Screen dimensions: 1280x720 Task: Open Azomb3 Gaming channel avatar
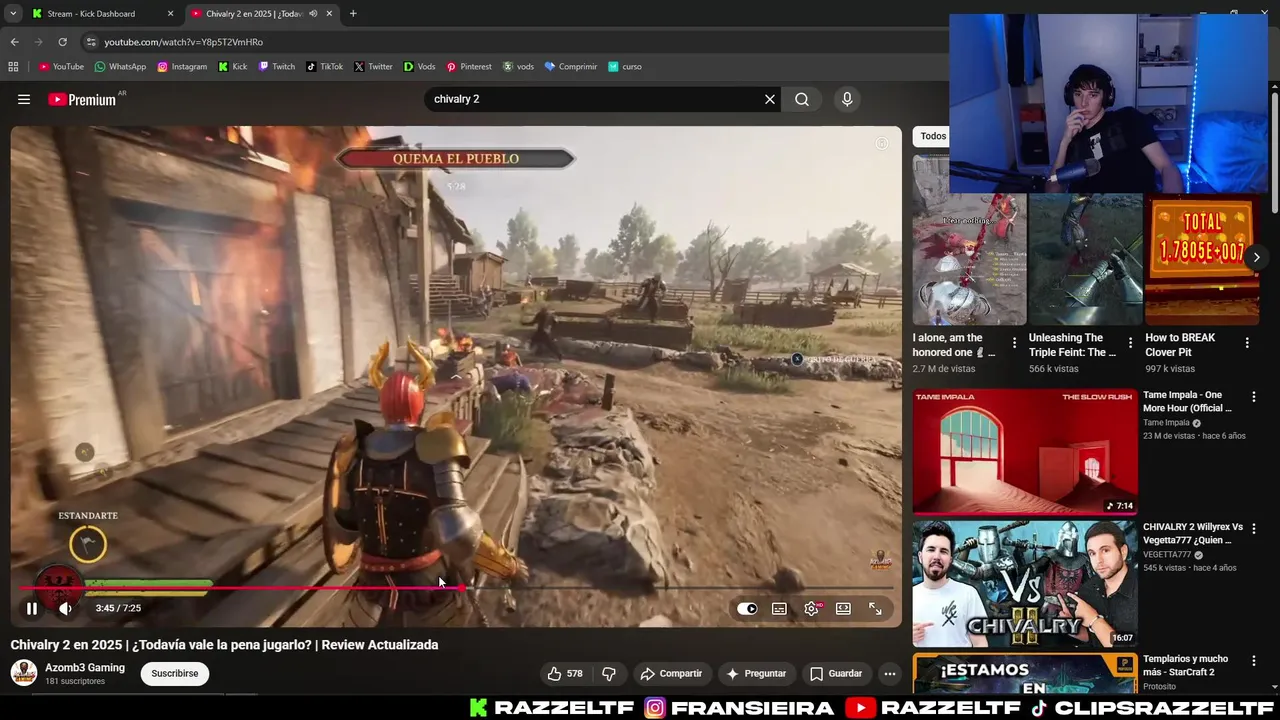(x=24, y=673)
